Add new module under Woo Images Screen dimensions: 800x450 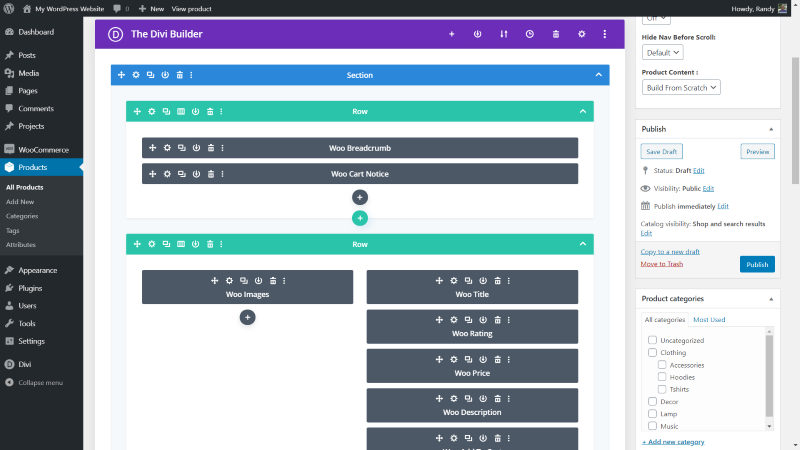(x=247, y=317)
